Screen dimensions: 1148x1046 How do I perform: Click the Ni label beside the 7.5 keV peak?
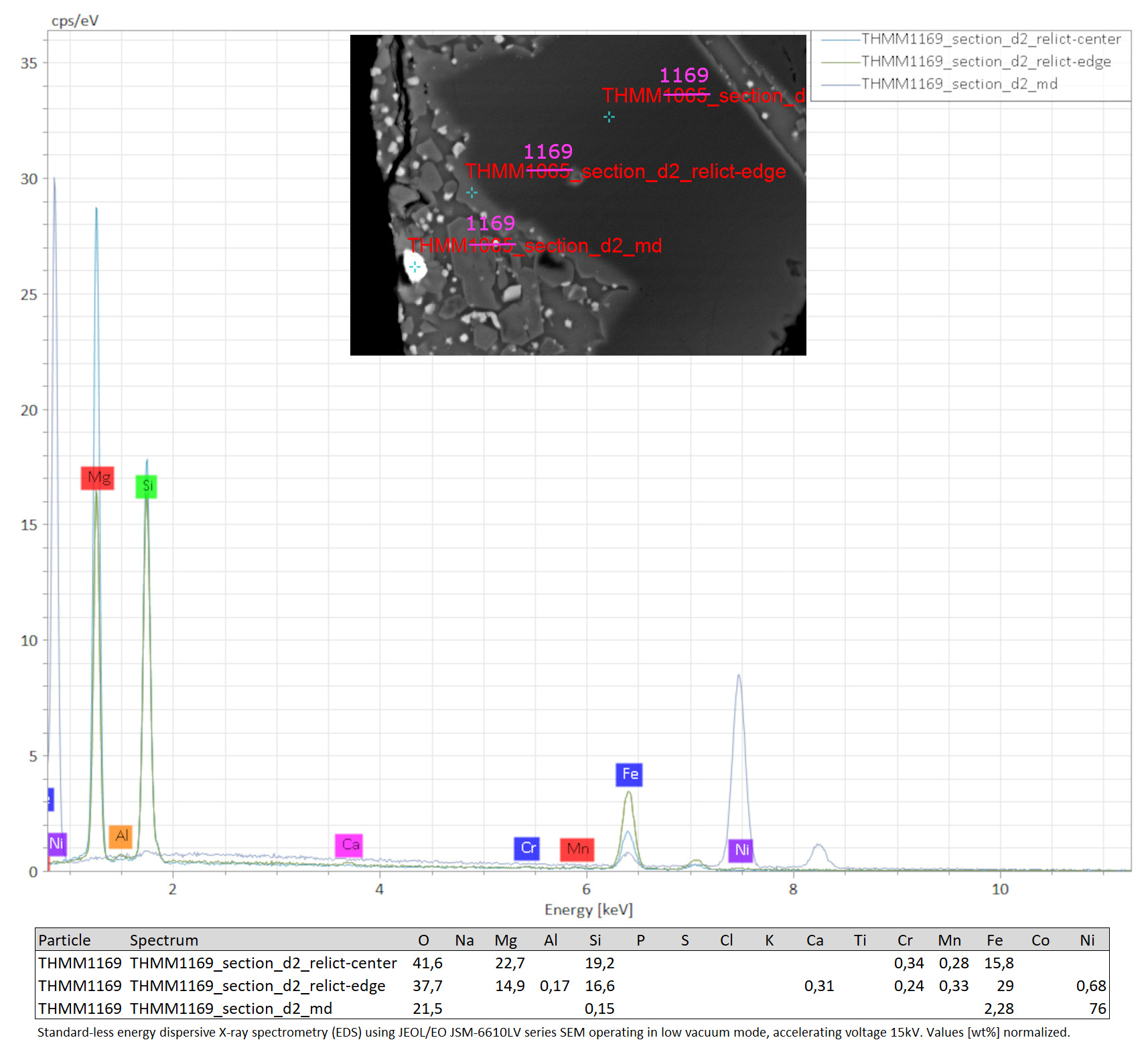[740, 850]
